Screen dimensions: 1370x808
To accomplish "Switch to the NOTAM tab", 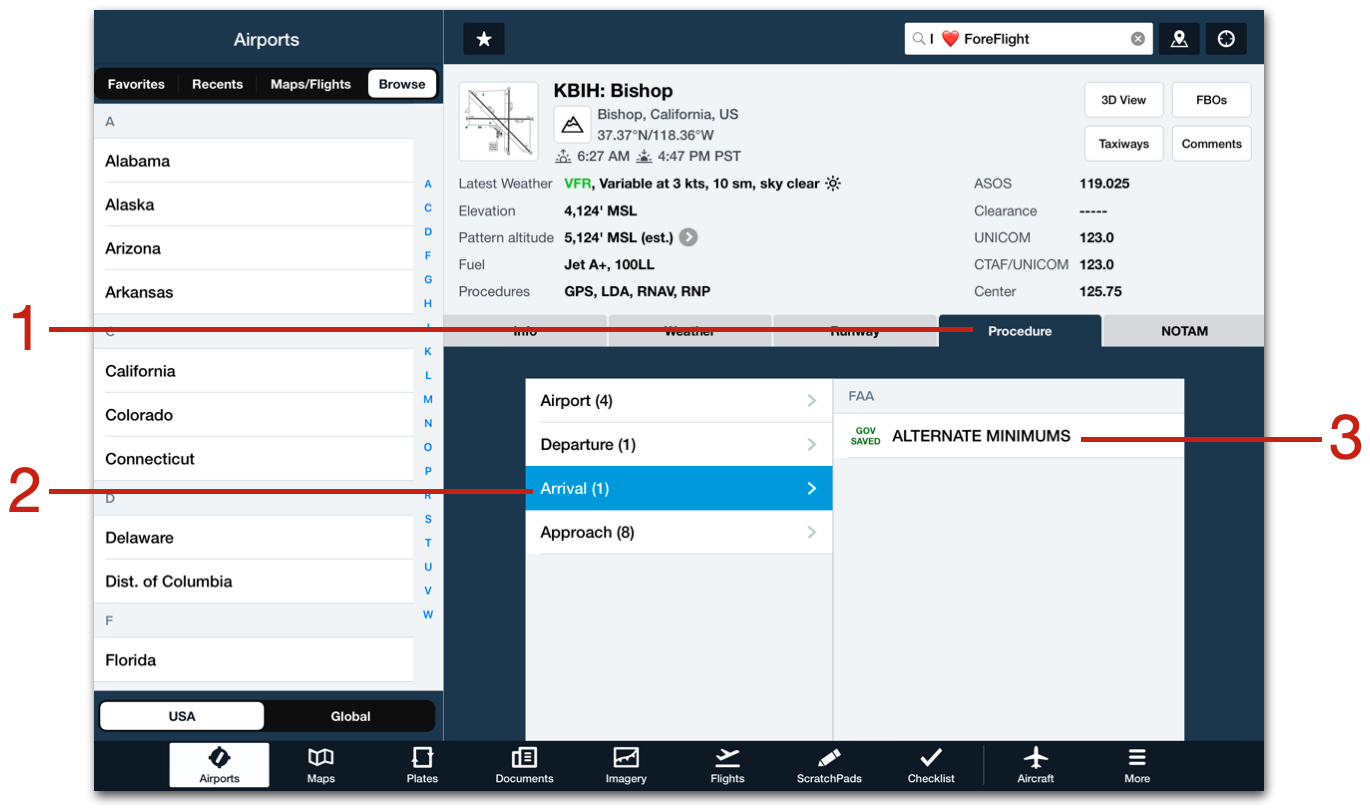I will [1183, 330].
